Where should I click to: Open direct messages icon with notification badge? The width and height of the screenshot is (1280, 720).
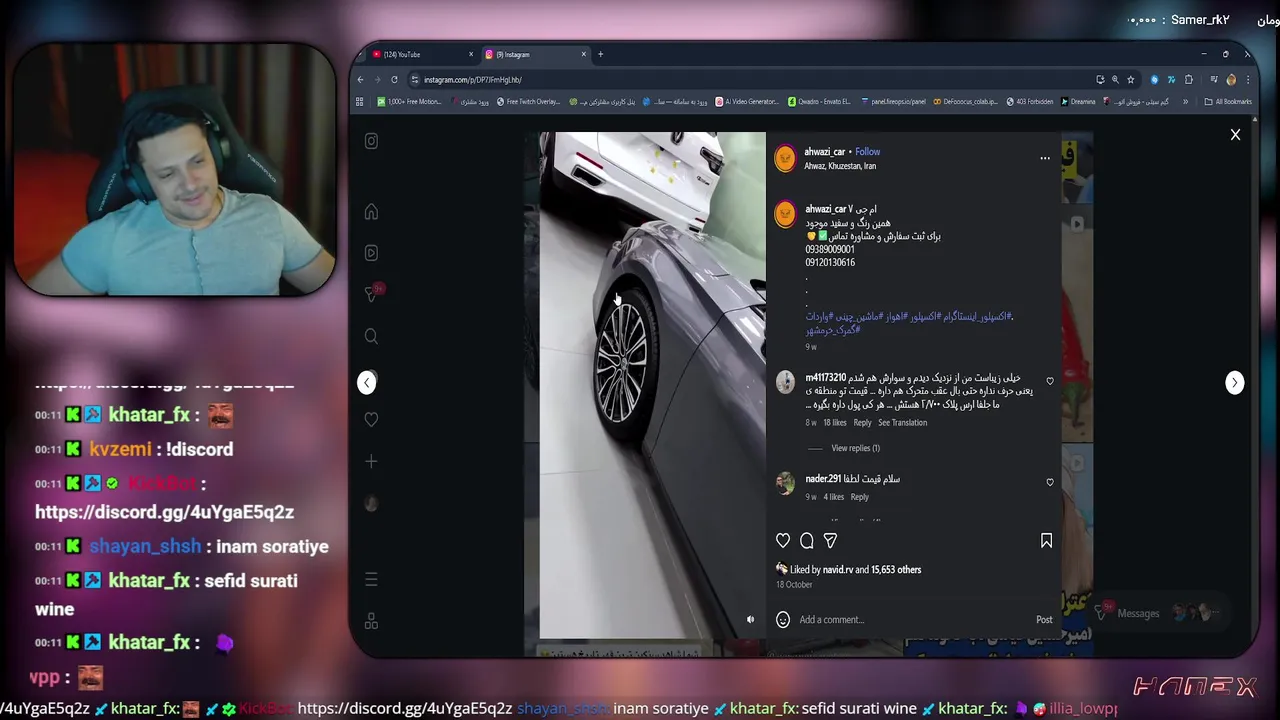372,293
